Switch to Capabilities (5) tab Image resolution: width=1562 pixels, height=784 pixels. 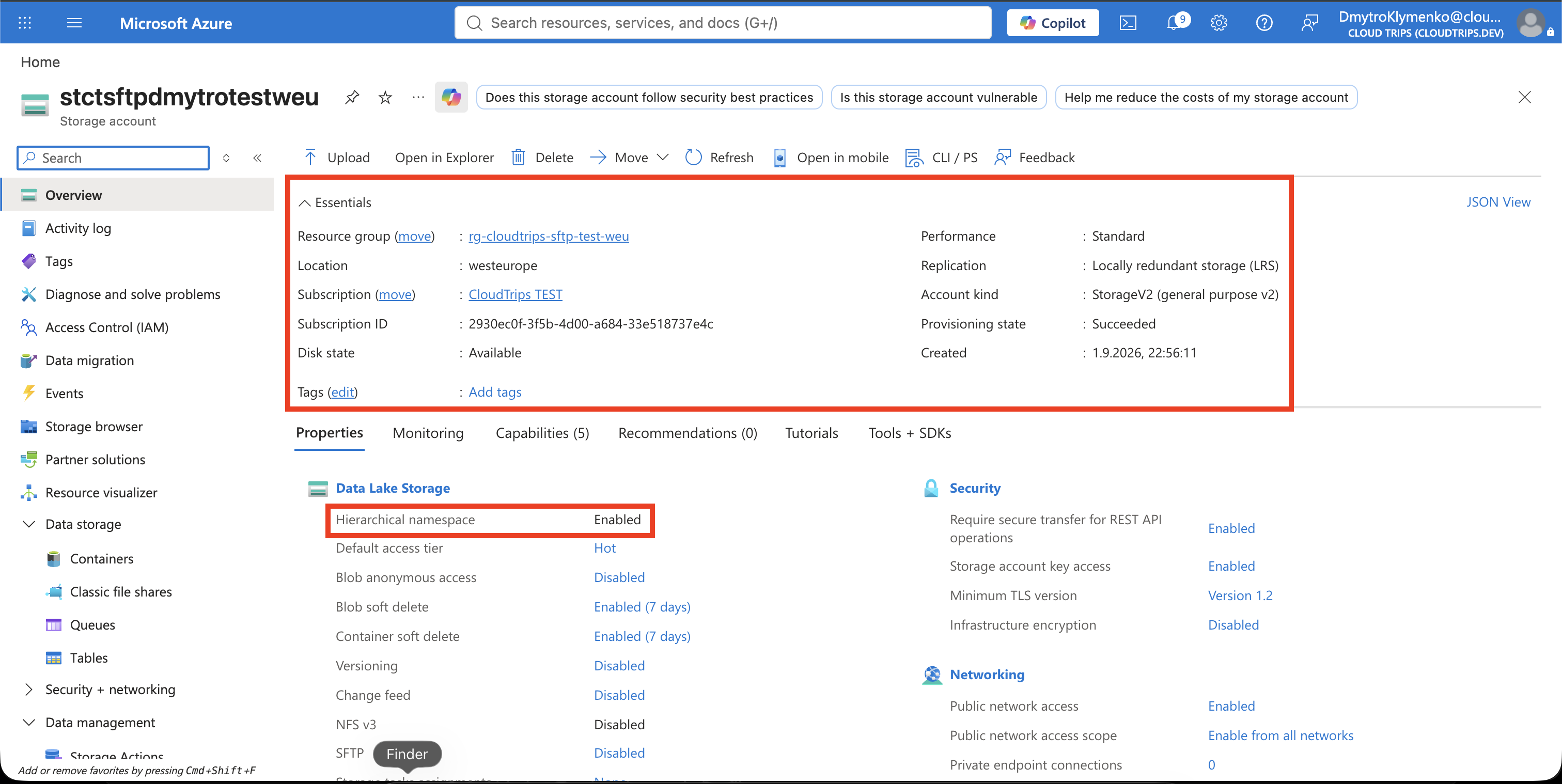(x=542, y=433)
